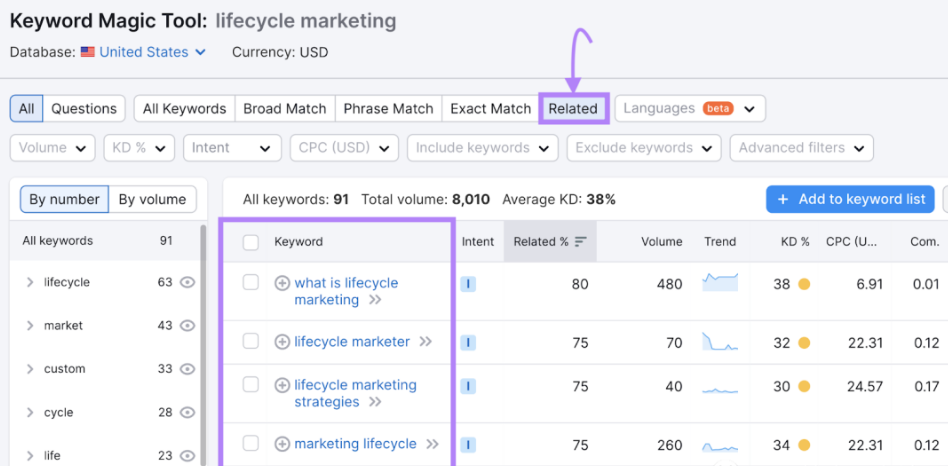Click yellow KD dot for 'lifecycle marketer'
This screenshot has width=948, height=466.
point(803,342)
